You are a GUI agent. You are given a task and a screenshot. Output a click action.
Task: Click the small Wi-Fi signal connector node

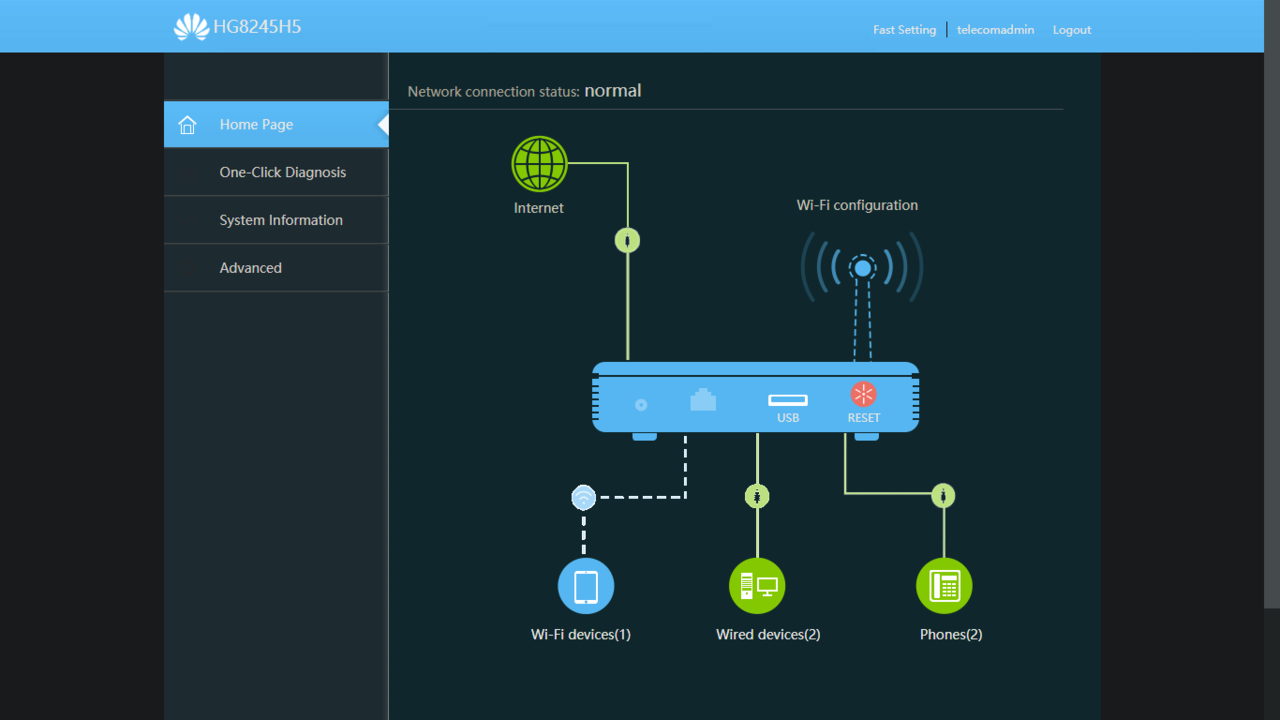coord(583,497)
